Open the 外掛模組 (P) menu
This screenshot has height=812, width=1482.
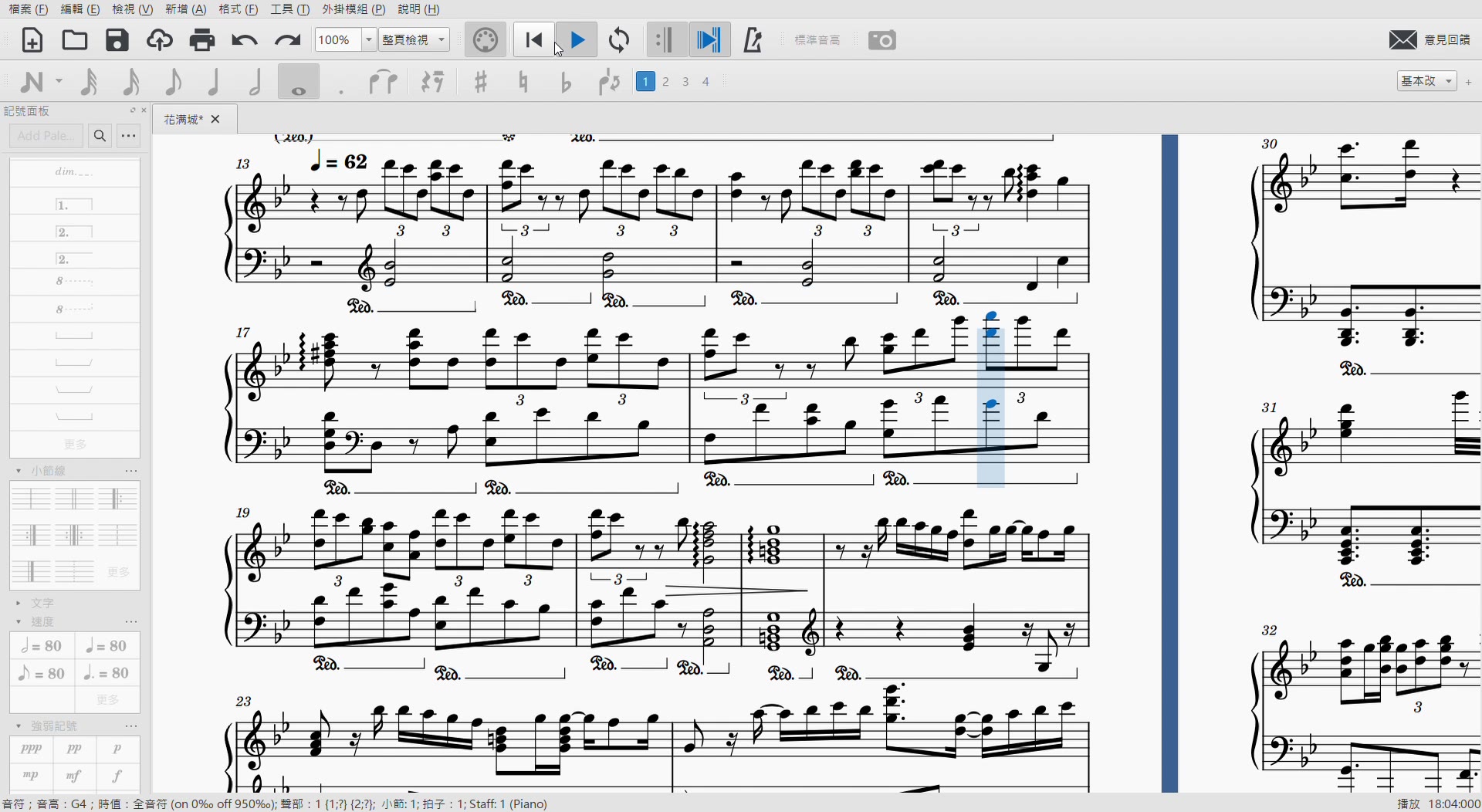tap(354, 9)
